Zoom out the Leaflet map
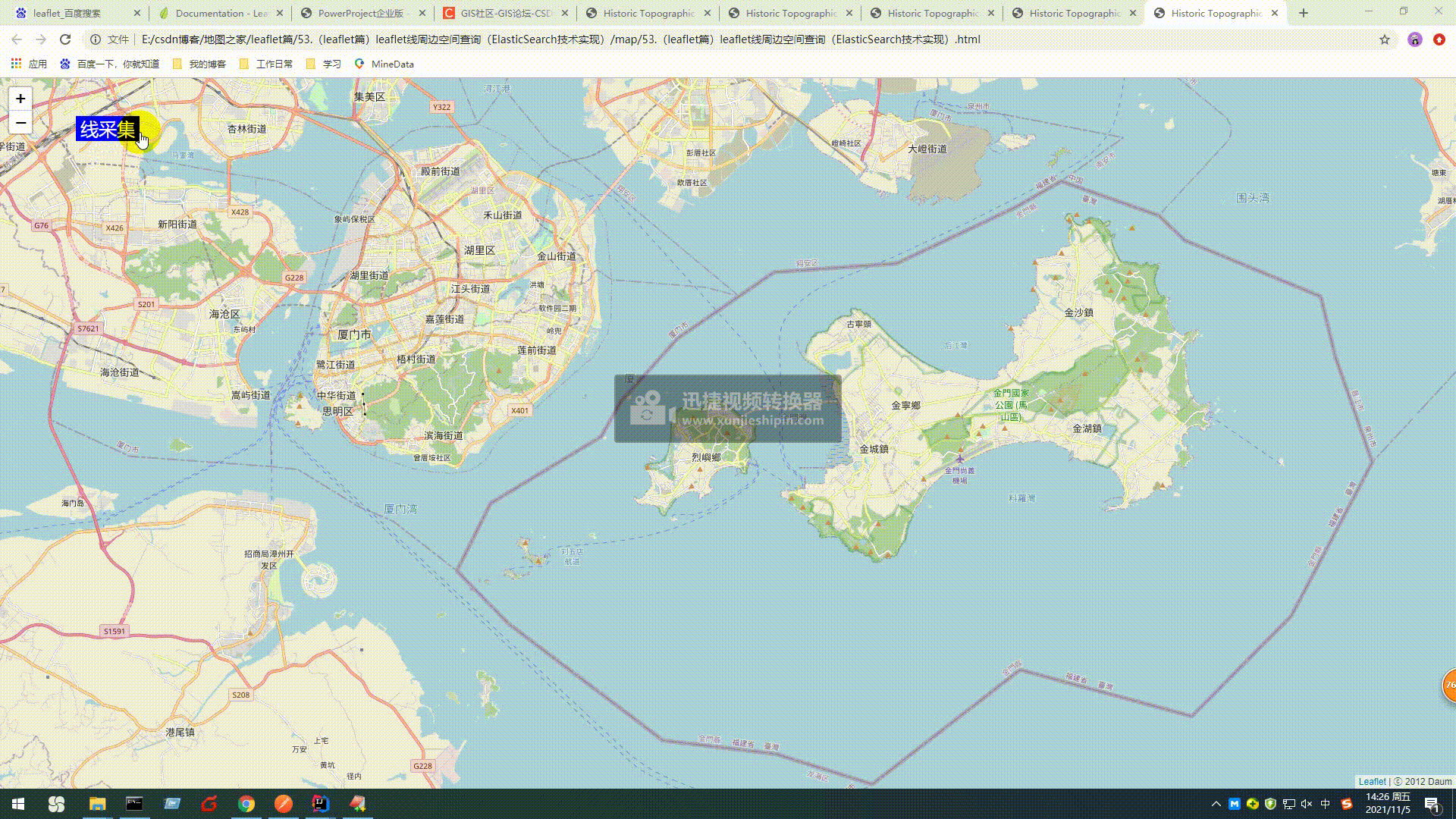The height and width of the screenshot is (819, 1456). click(20, 123)
